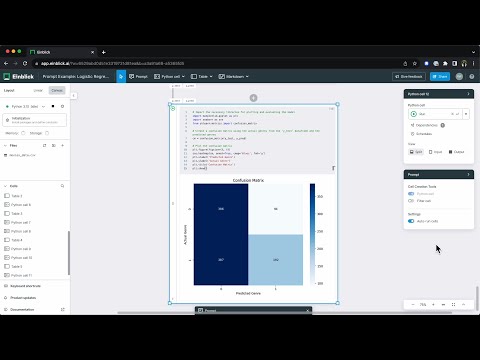Open the Python cell toolbar dropdown

click(x=169, y=77)
